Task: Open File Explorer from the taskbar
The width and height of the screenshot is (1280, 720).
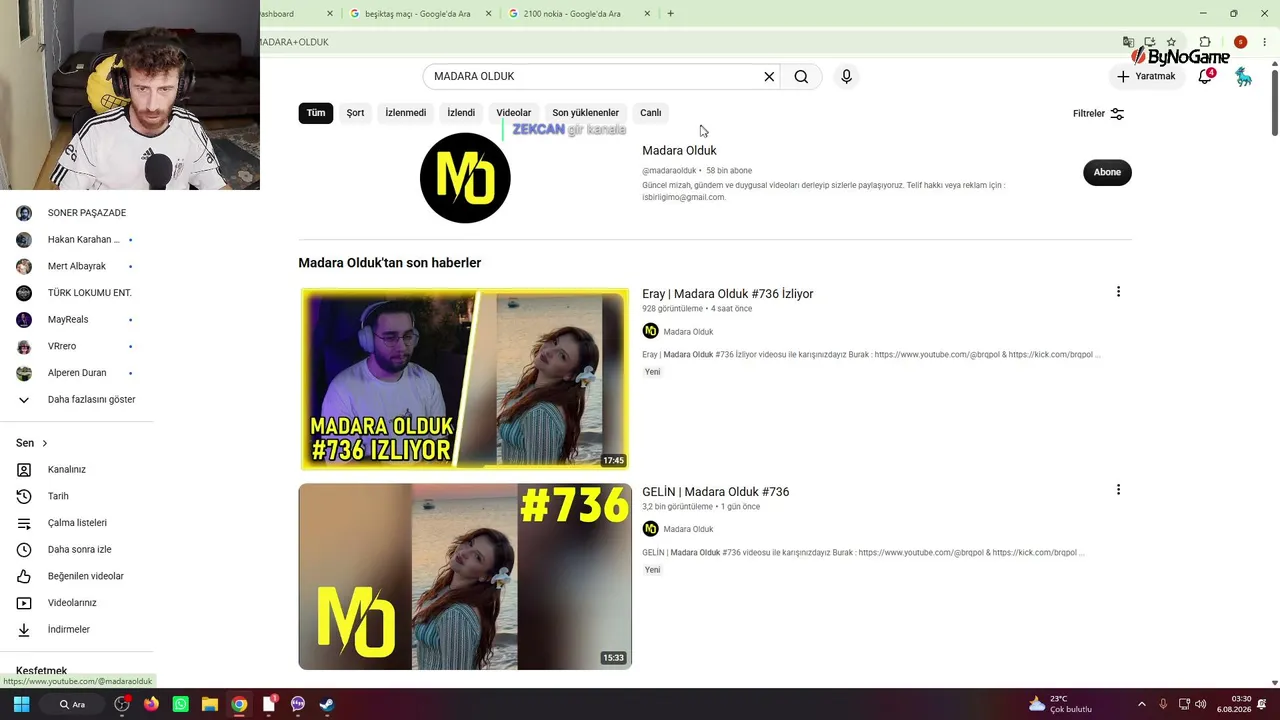Action: tap(210, 704)
